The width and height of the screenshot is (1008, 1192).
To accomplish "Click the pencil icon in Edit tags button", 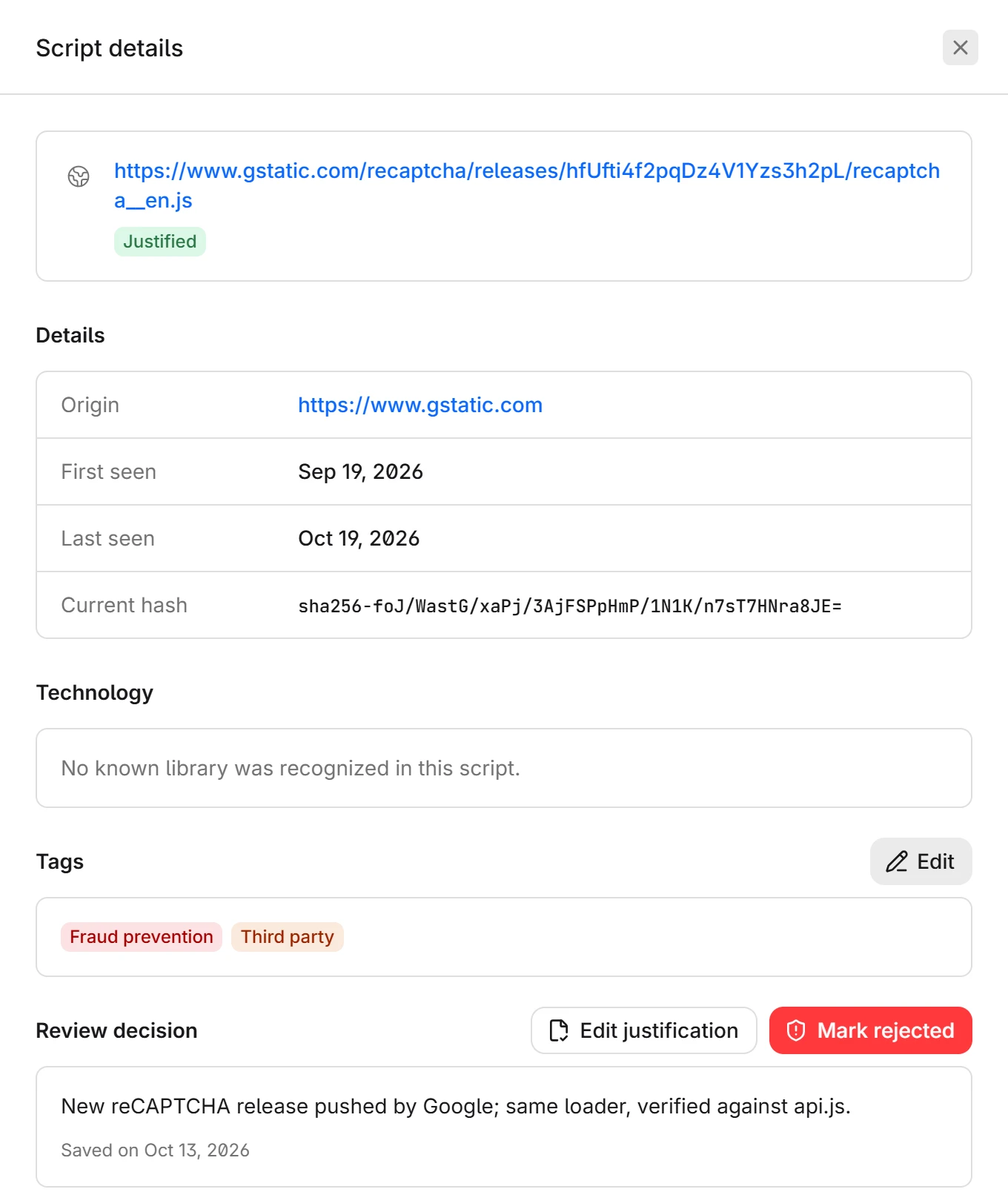I will [897, 861].
